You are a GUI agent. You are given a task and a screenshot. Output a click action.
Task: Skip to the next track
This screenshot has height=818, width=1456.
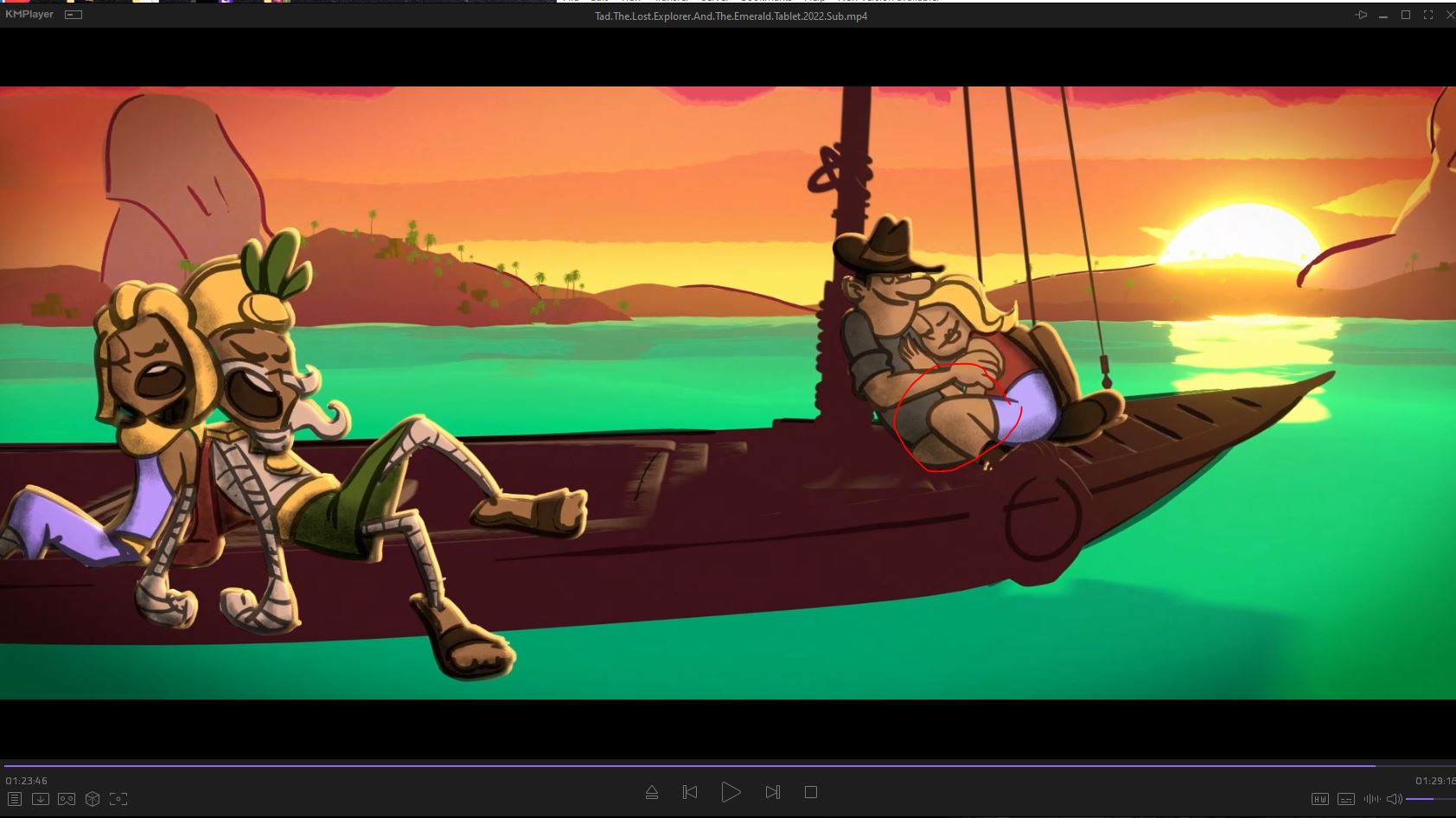click(772, 792)
